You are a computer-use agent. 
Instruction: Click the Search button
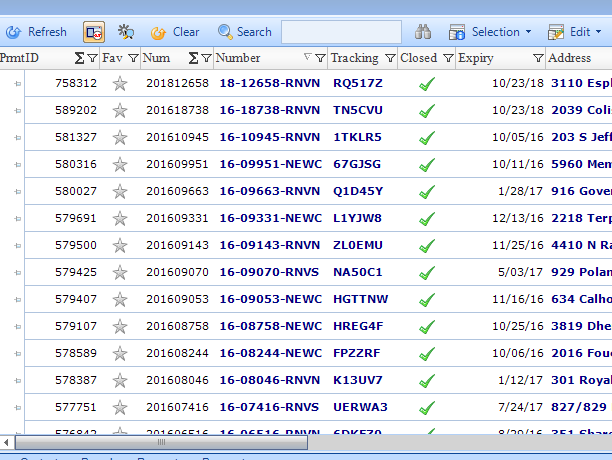(x=244, y=32)
